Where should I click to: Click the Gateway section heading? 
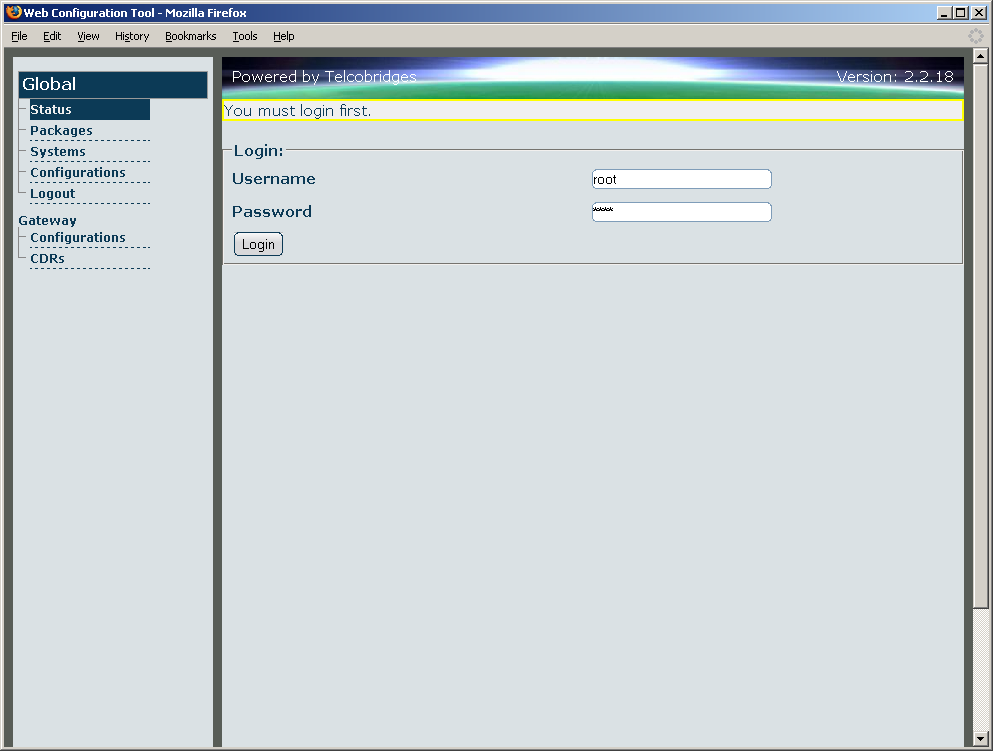[x=47, y=220]
